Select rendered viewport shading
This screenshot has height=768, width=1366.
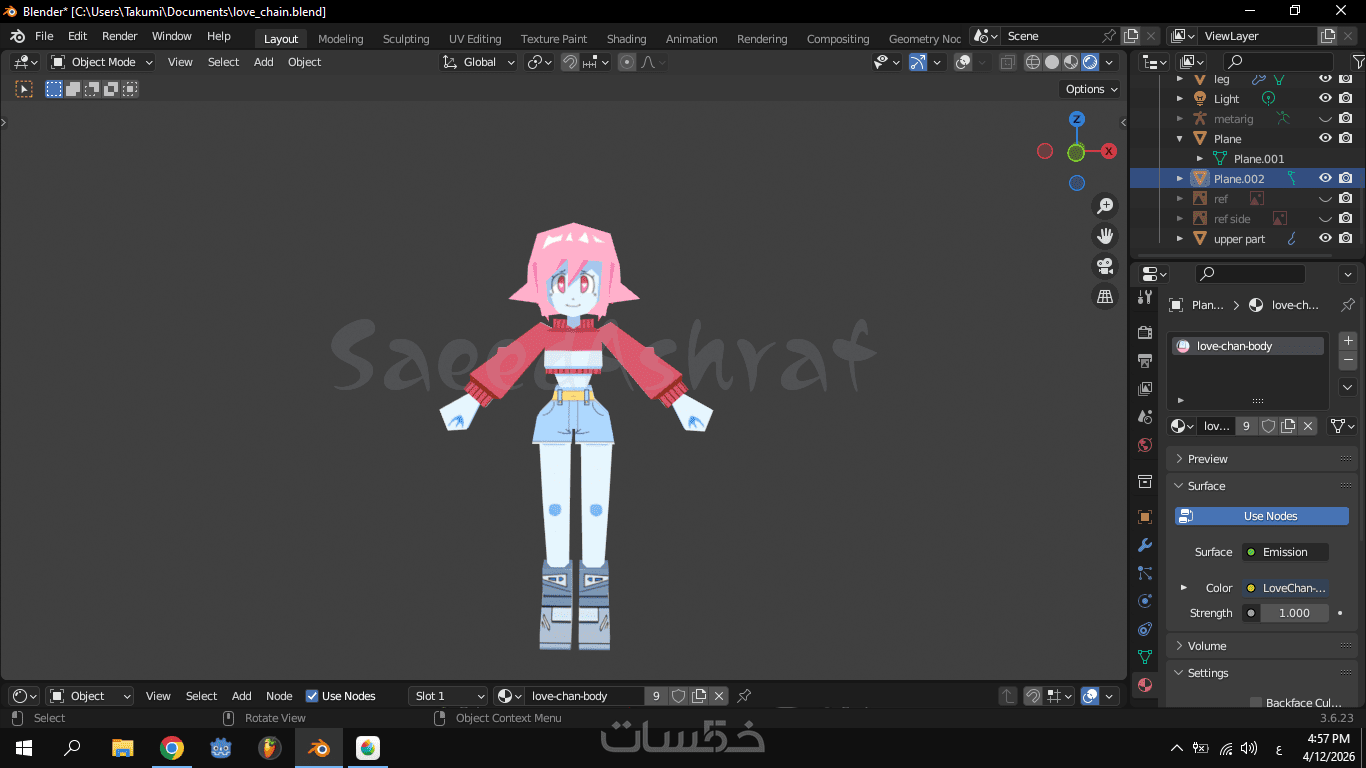click(1090, 62)
